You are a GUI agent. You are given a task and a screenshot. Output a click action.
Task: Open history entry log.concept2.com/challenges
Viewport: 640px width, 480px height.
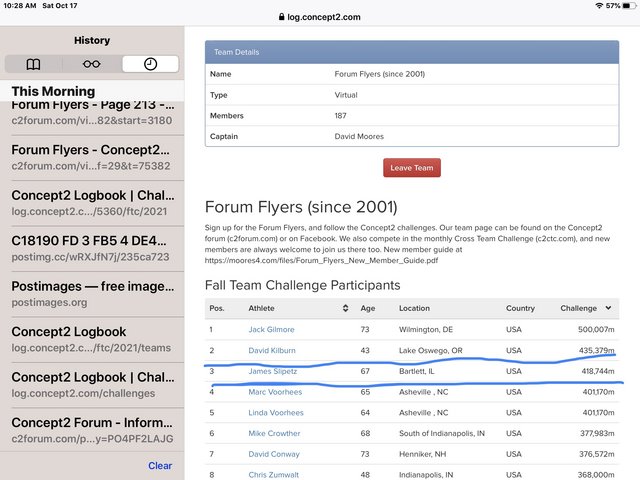(93, 385)
